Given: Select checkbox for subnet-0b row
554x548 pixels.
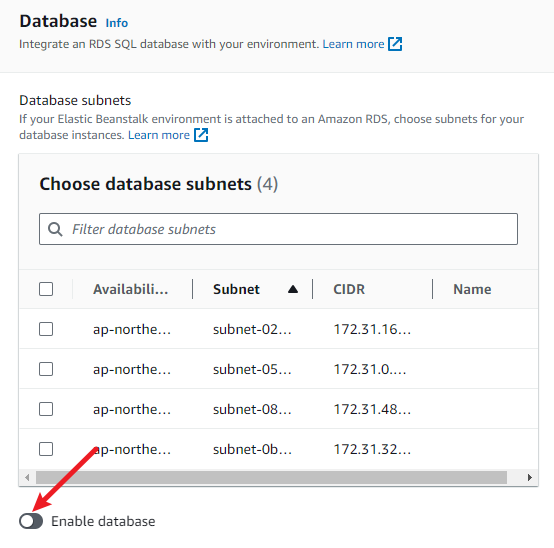Looking at the screenshot, I should [x=46, y=449].
